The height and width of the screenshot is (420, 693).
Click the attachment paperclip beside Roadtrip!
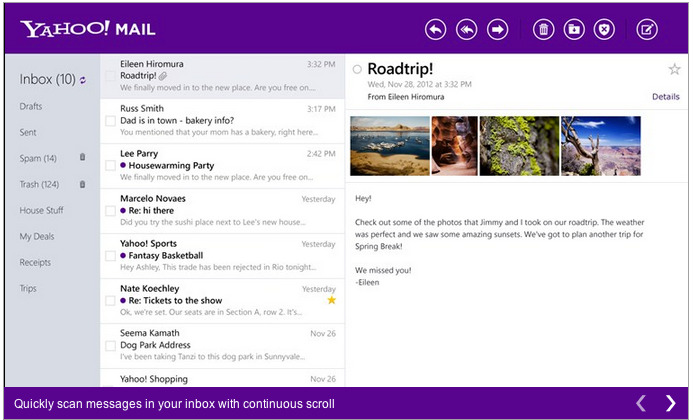click(x=163, y=76)
